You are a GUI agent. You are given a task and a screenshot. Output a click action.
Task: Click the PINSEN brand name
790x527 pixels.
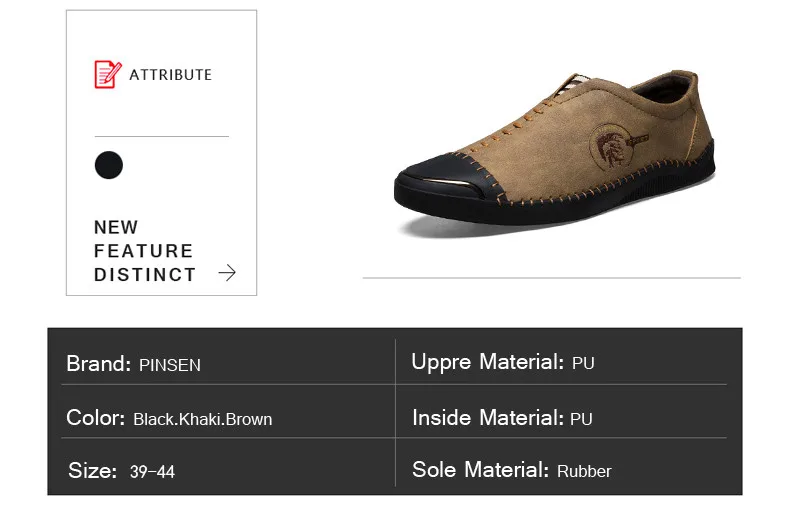point(170,365)
